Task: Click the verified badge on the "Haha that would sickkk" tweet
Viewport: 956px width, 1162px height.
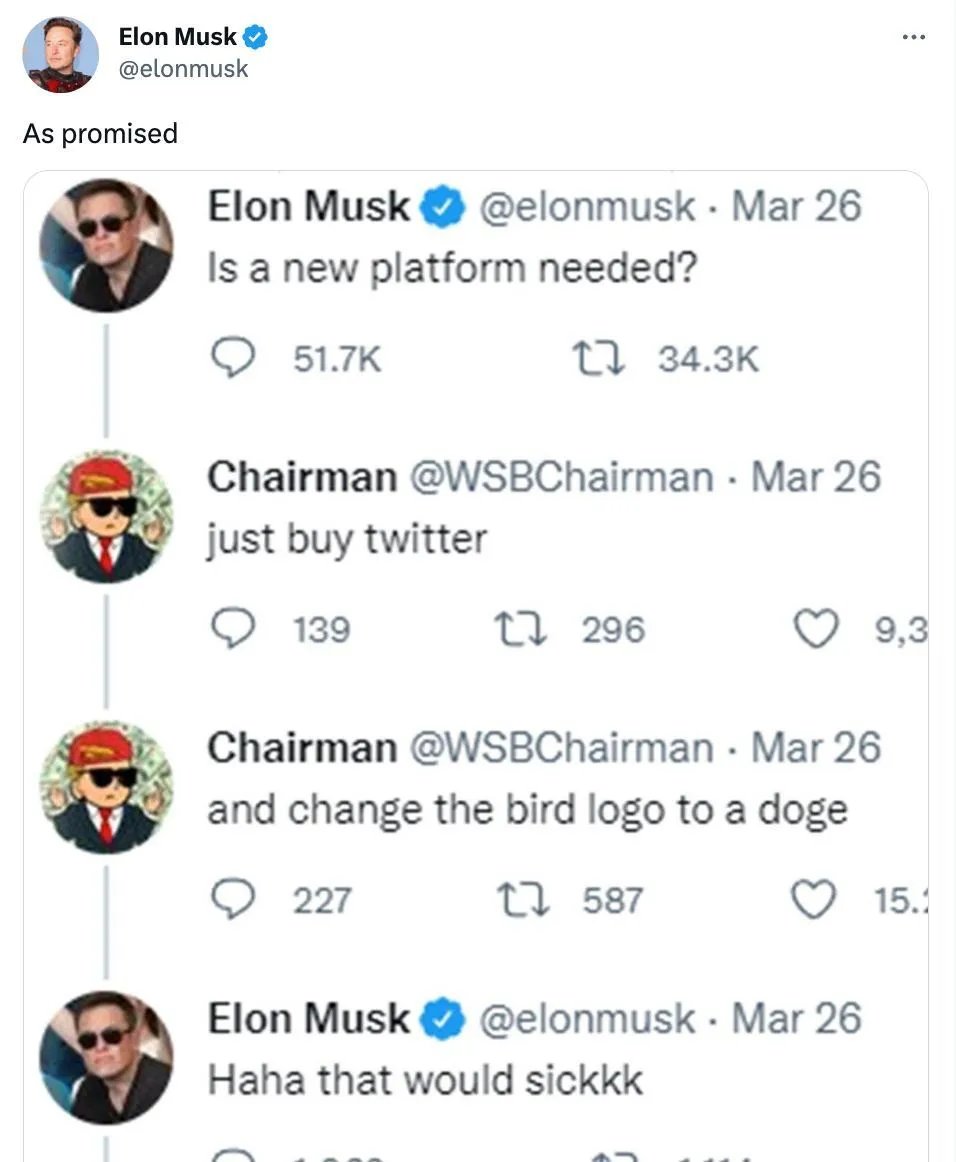Action: tap(443, 1019)
